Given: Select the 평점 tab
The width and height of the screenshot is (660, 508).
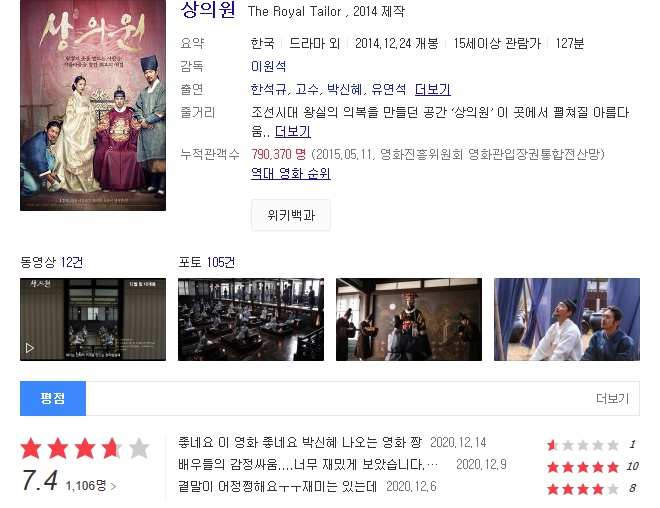Looking at the screenshot, I should click(x=53, y=398).
